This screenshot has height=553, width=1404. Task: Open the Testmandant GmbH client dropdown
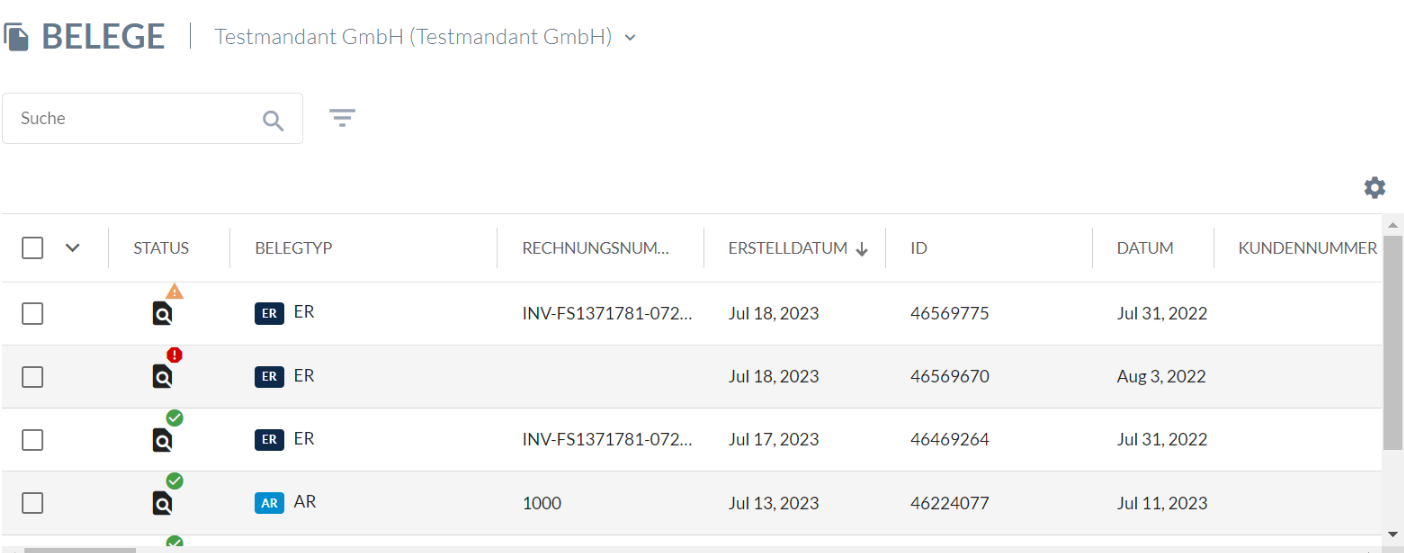(x=425, y=37)
